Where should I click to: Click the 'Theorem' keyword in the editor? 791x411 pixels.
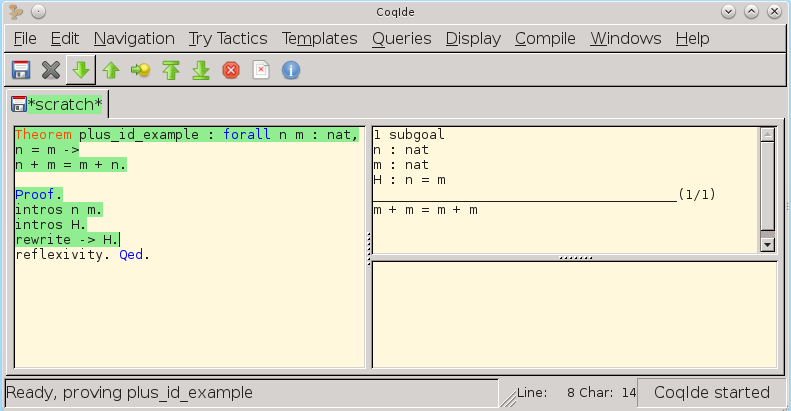pos(43,135)
